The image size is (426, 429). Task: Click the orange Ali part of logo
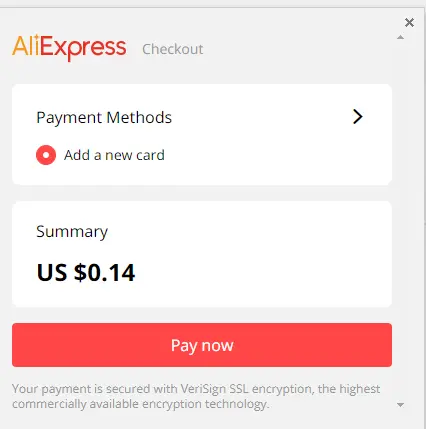point(26,45)
